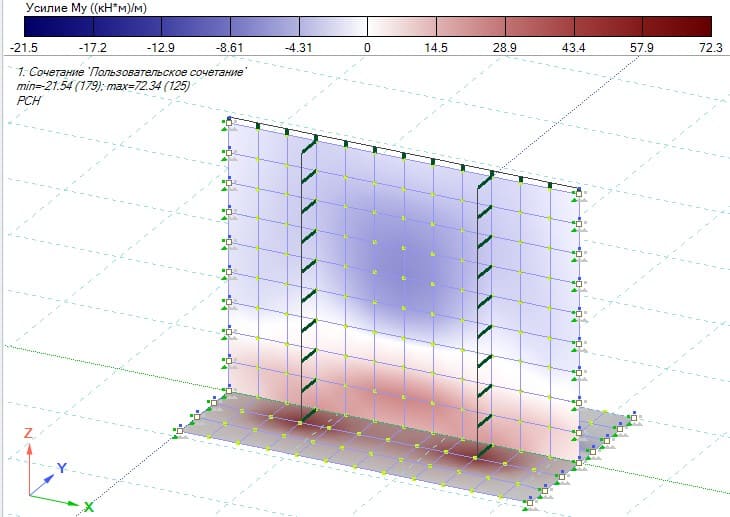Click the '-21.5' minimum scale value
This screenshot has height=517, width=730.
pyautogui.click(x=24, y=48)
